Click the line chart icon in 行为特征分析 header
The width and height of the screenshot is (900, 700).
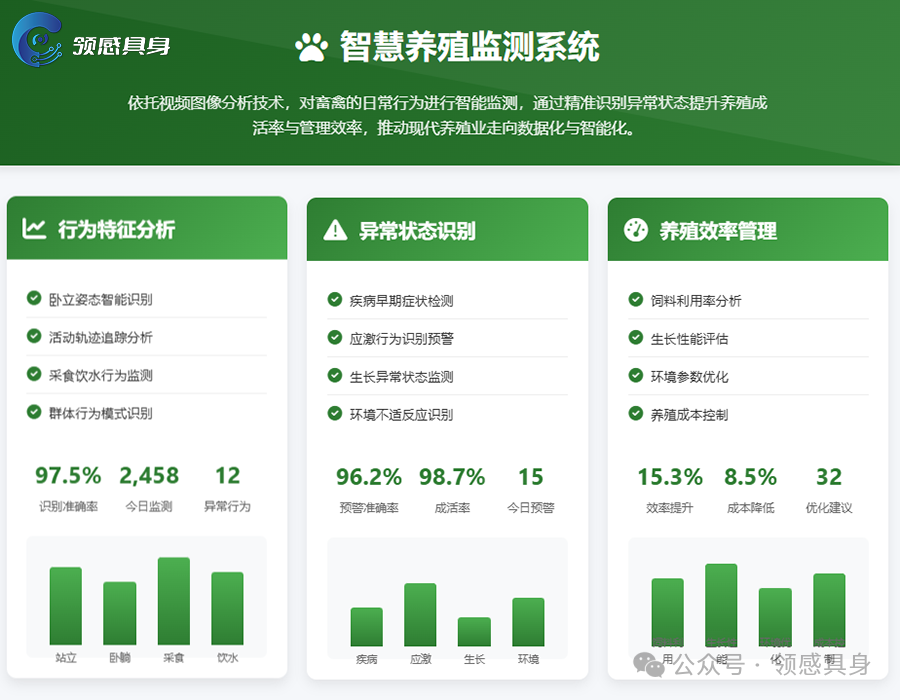coord(34,228)
